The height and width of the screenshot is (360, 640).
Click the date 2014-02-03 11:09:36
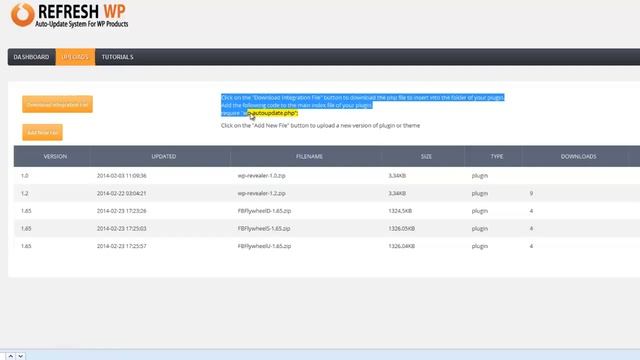(122, 176)
